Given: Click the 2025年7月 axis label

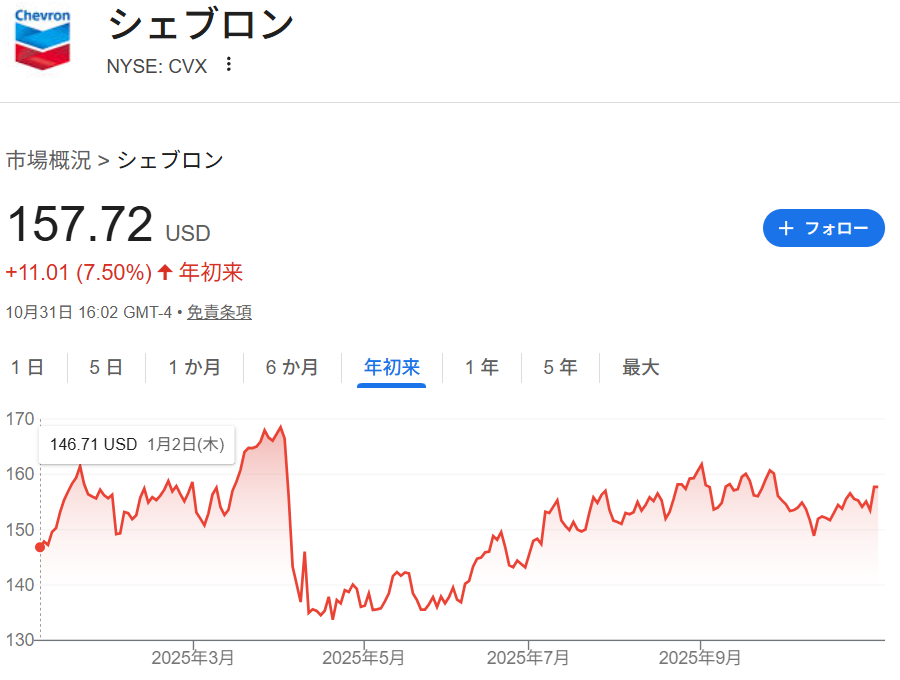Looking at the screenshot, I should pyautogui.click(x=528, y=658).
